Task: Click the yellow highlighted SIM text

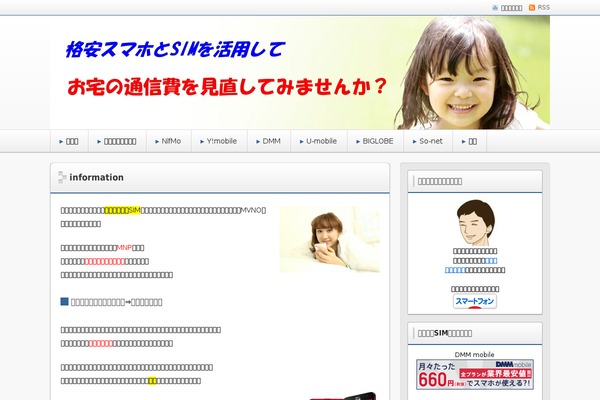Action: [x=122, y=210]
